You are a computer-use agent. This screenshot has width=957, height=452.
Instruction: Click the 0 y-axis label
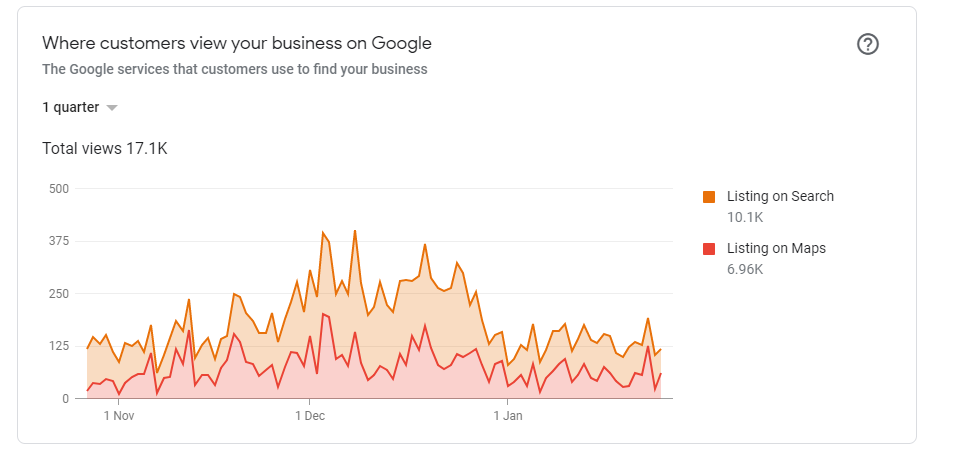[x=65, y=399]
